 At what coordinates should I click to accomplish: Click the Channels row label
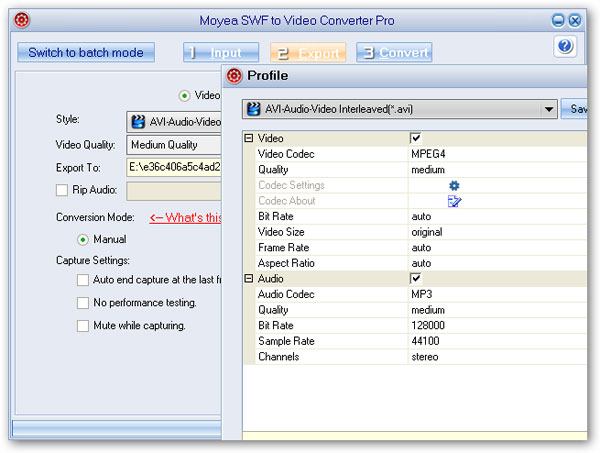279,357
